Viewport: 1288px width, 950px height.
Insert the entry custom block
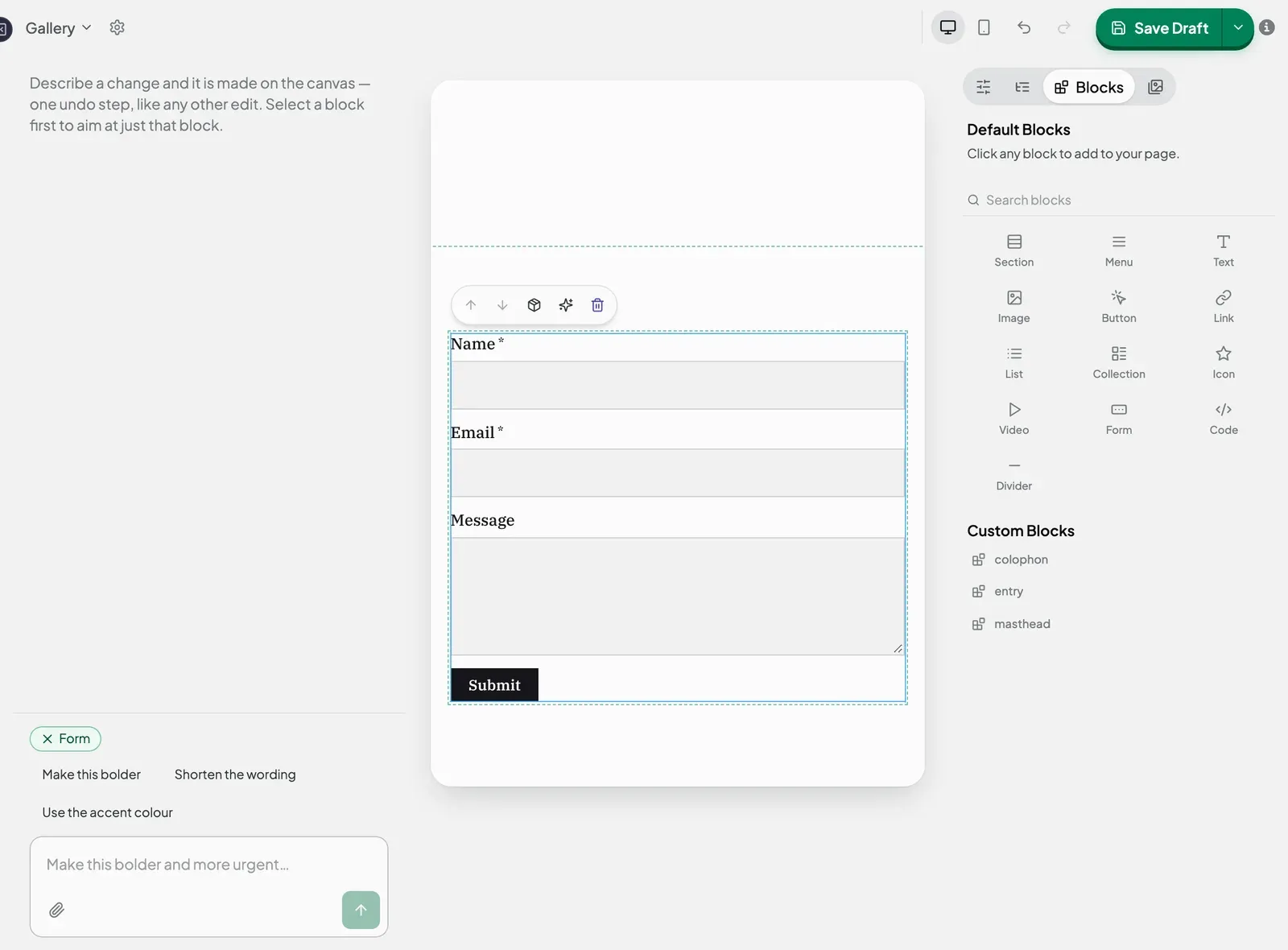(998, 591)
